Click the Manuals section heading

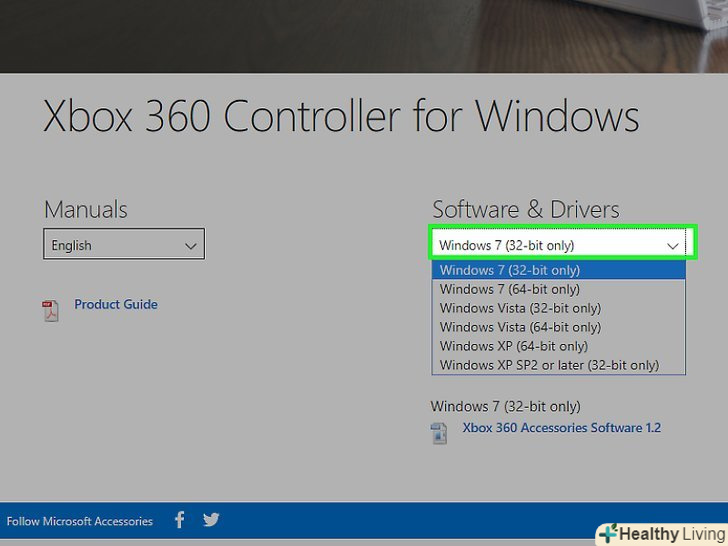tap(85, 209)
